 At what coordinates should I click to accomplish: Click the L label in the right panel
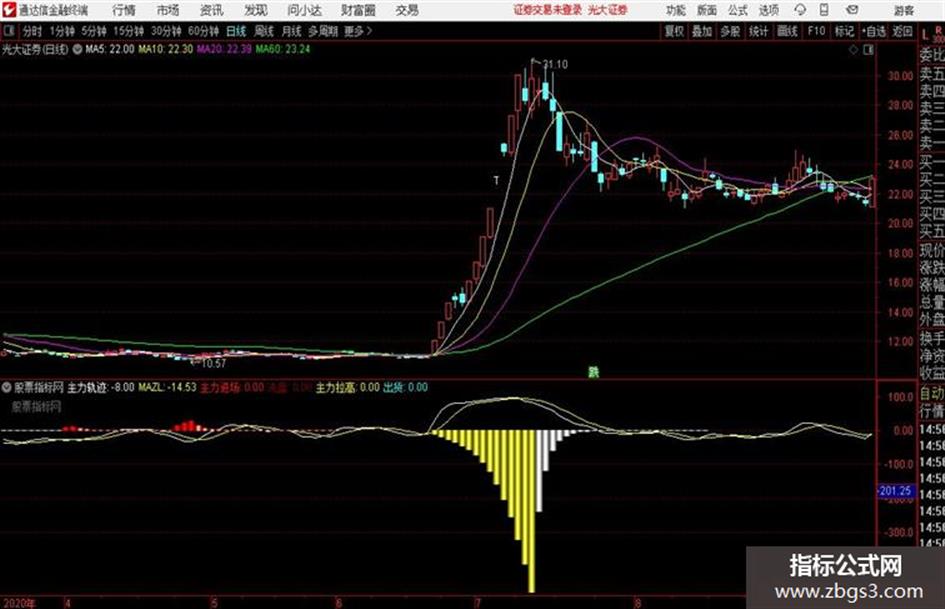point(925,36)
